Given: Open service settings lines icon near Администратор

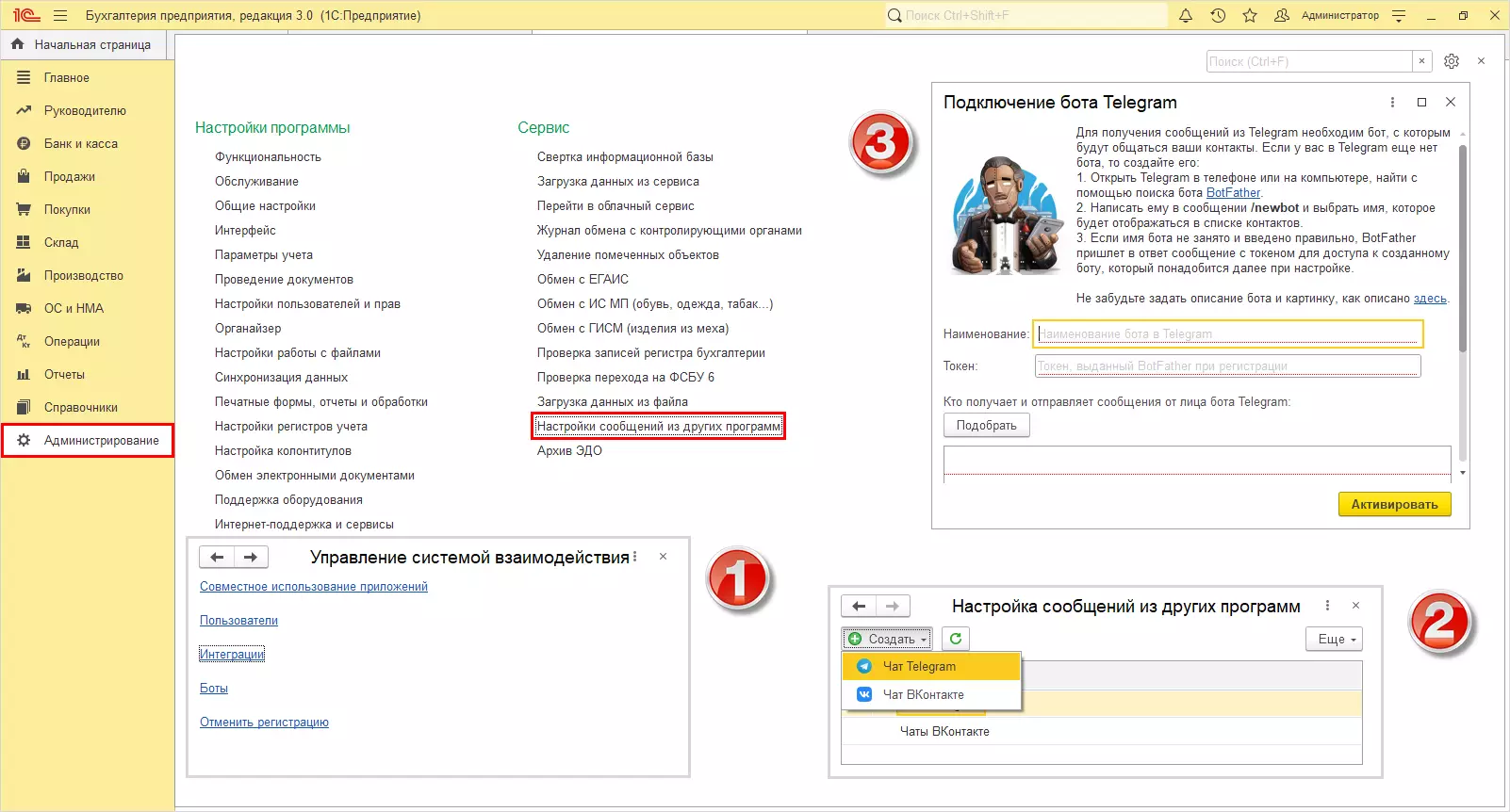Looking at the screenshot, I should (1399, 16).
